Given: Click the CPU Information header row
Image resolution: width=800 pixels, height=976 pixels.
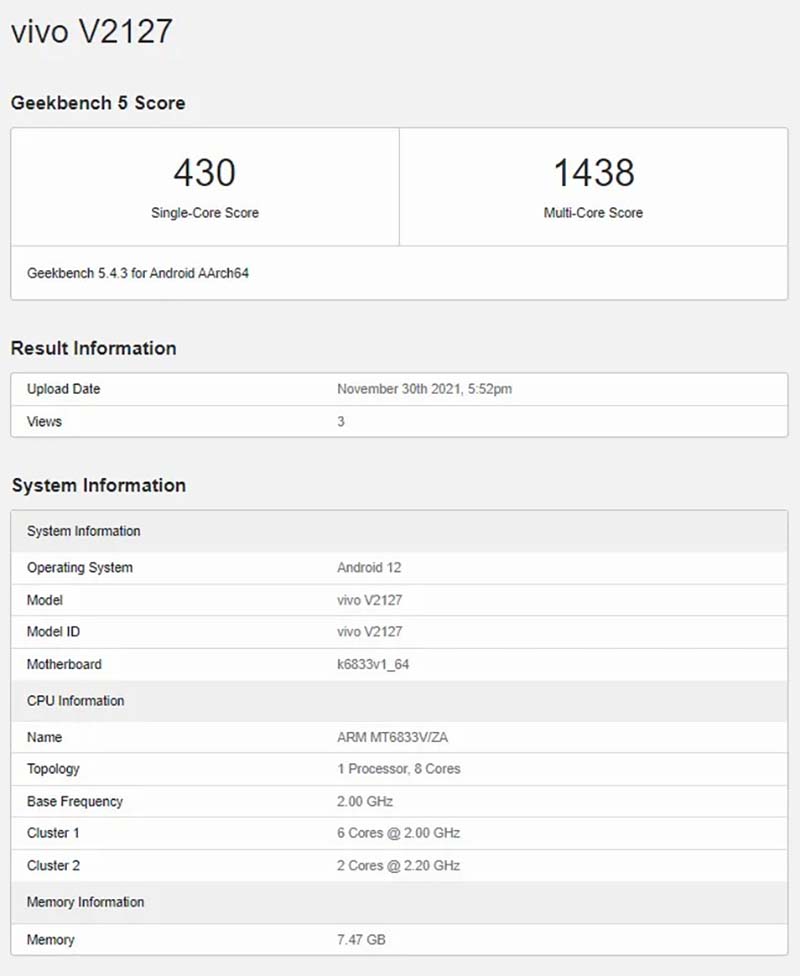Looking at the screenshot, I should (399, 701).
